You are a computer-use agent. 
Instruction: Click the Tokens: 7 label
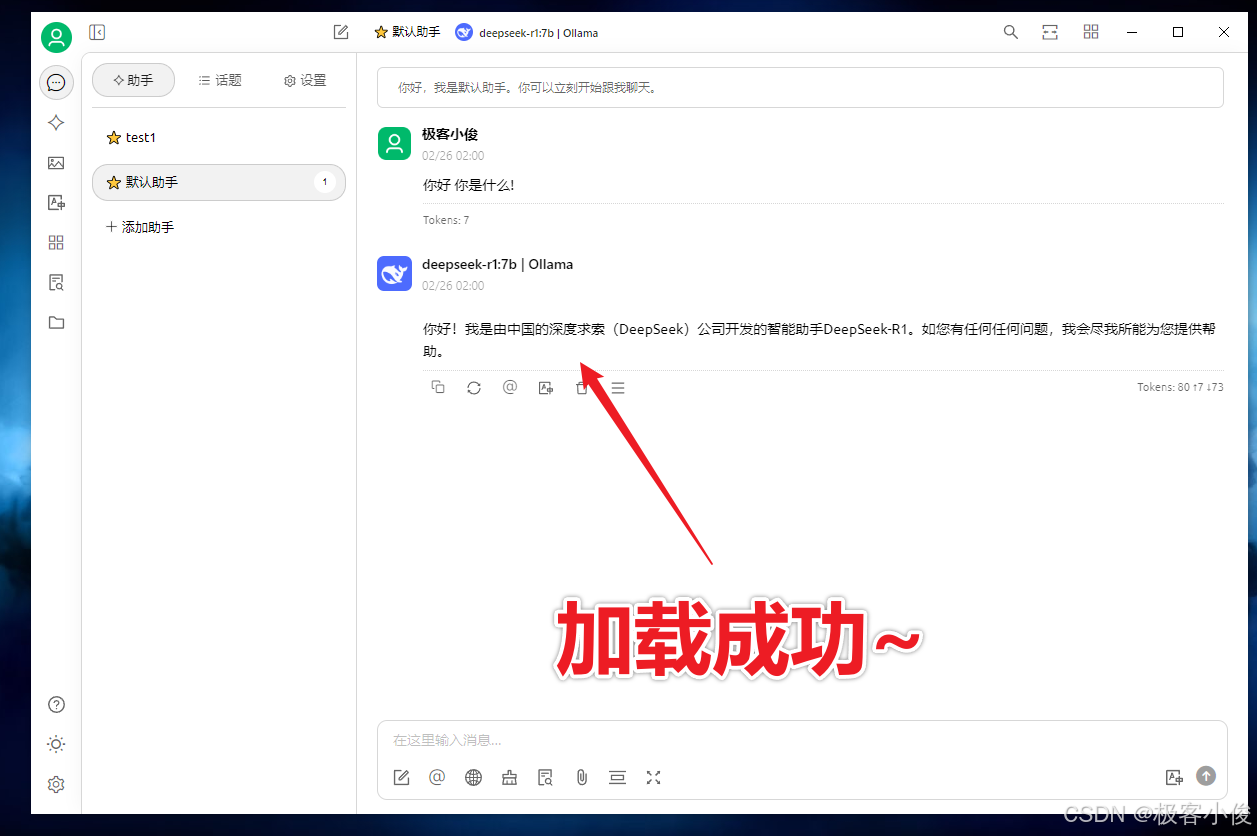click(446, 220)
